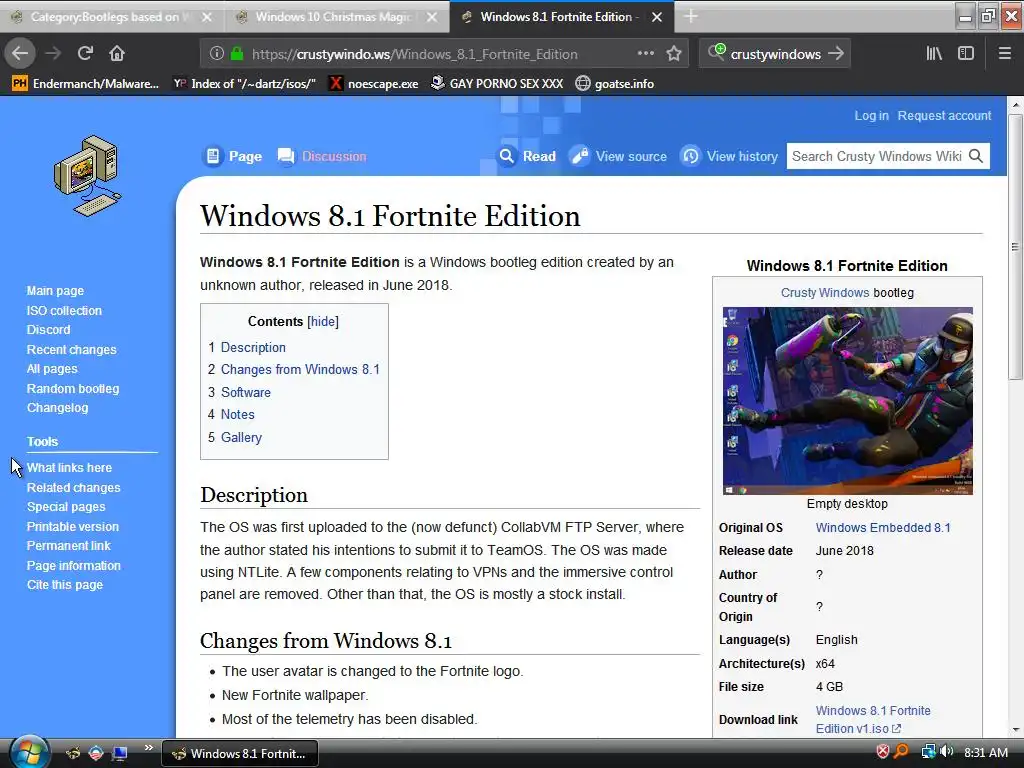Open the noescape.exe bookmark
The height and width of the screenshot is (768, 1024).
coord(374,84)
